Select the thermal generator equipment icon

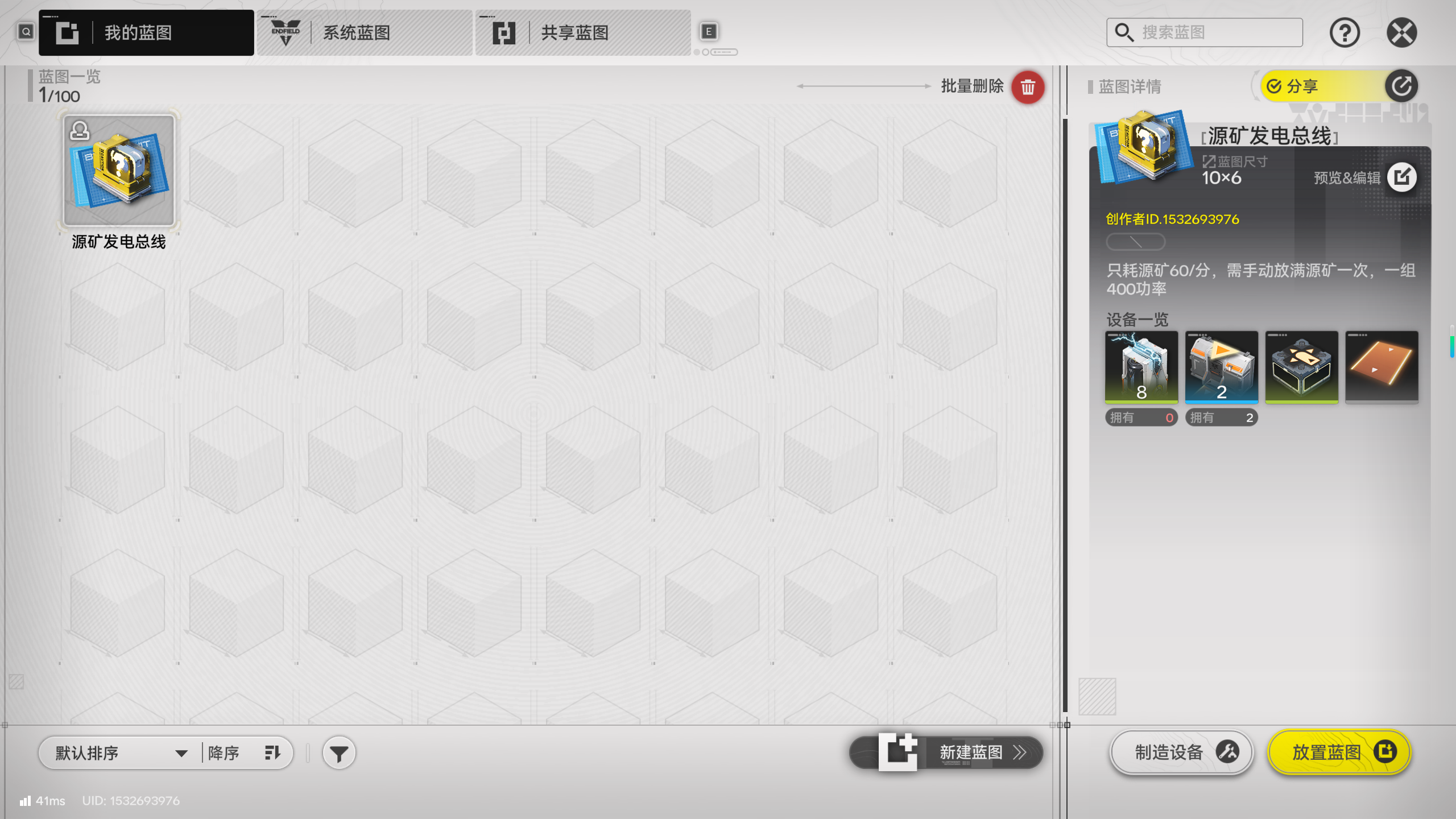(1141, 367)
